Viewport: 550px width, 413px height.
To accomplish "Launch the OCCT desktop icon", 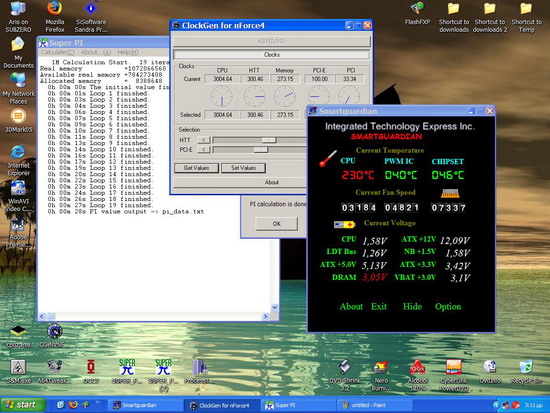I will point(91,371).
